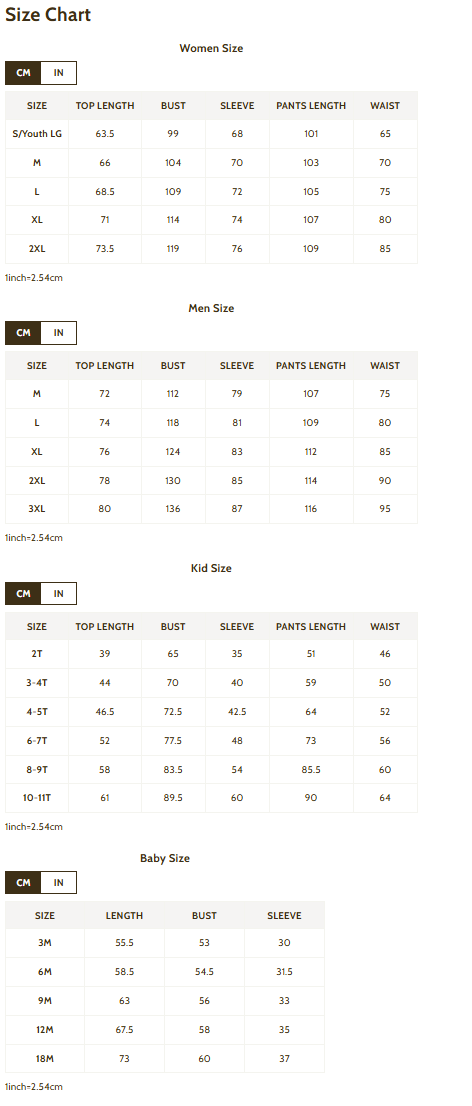This screenshot has width=472, height=1106.
Task: Switch Baby Size chart to IN units
Action: click(x=59, y=882)
